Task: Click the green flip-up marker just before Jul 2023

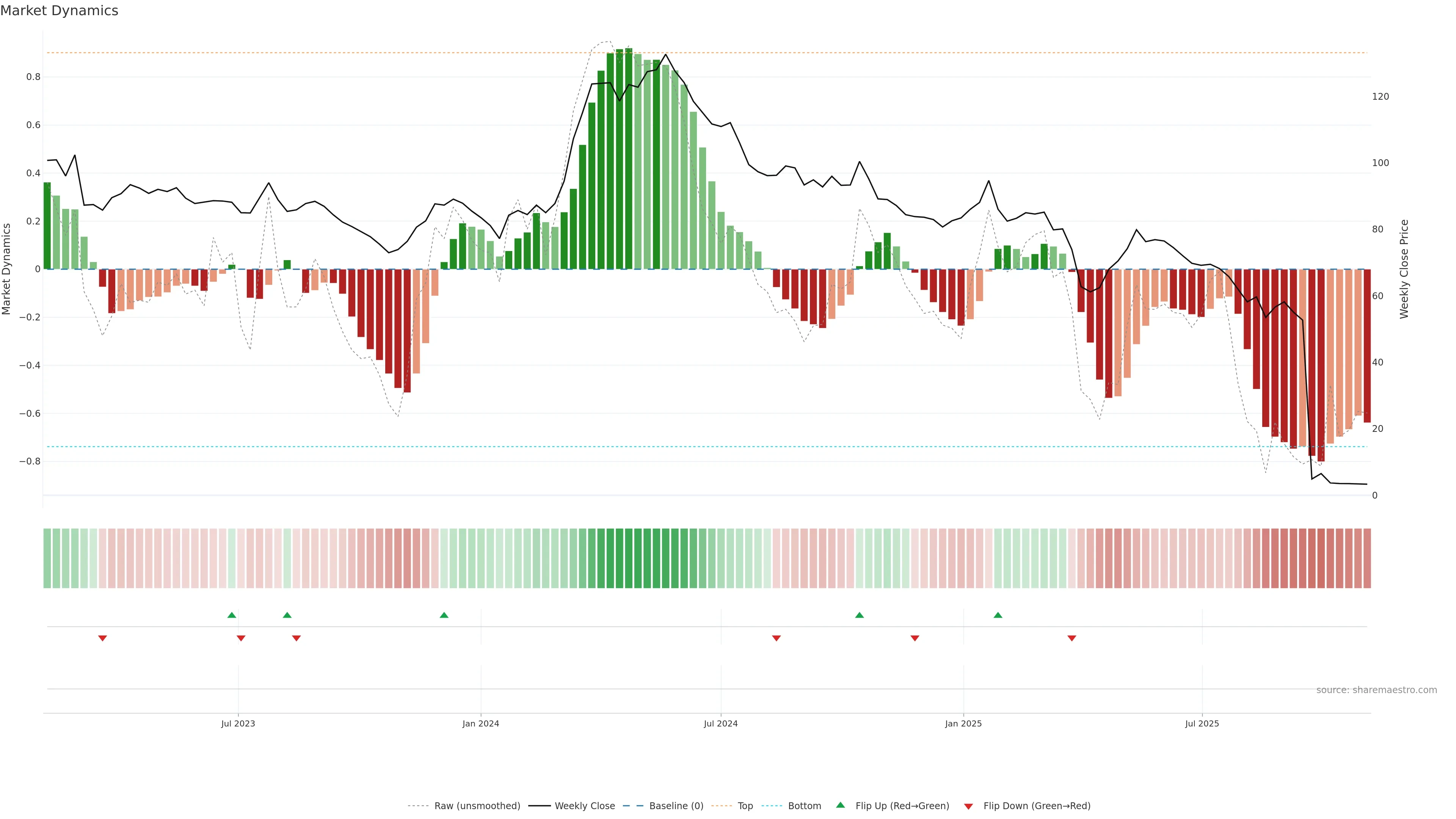Action: pos(232,615)
